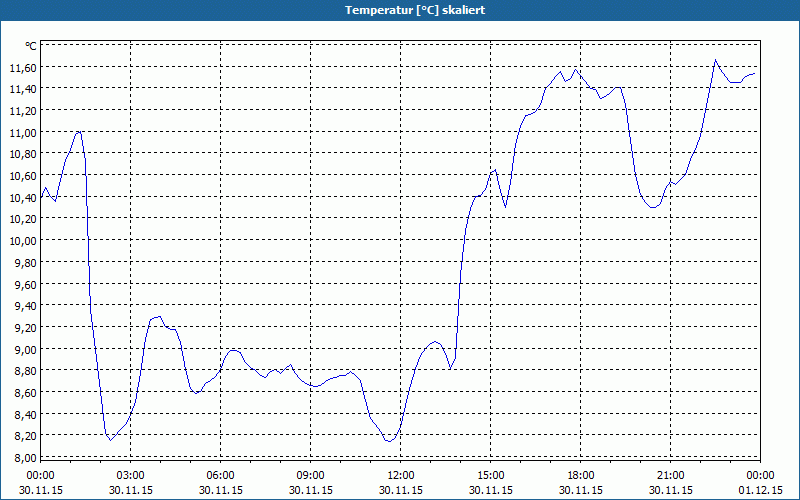The width and height of the screenshot is (800, 500).
Task: Click the 10,00 y-axis value
Action: click(23, 240)
